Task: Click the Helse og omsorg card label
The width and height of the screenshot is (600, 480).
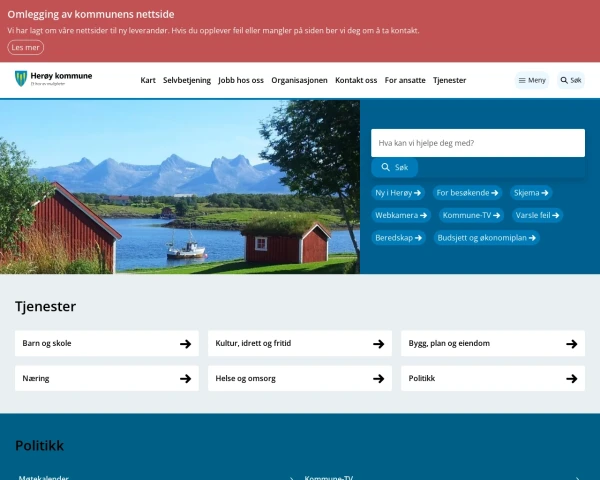Action: [245, 379]
